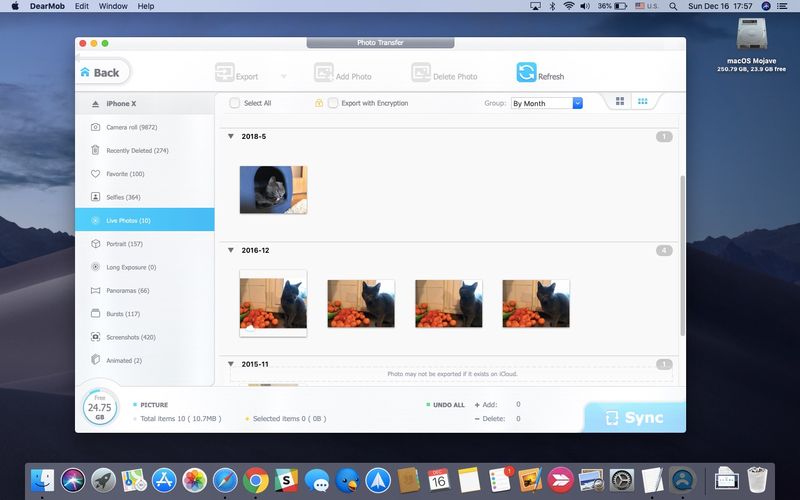Viewport: 800px width, 500px height.
Task: Open the Bursts (117) album
Action: [x=145, y=314]
